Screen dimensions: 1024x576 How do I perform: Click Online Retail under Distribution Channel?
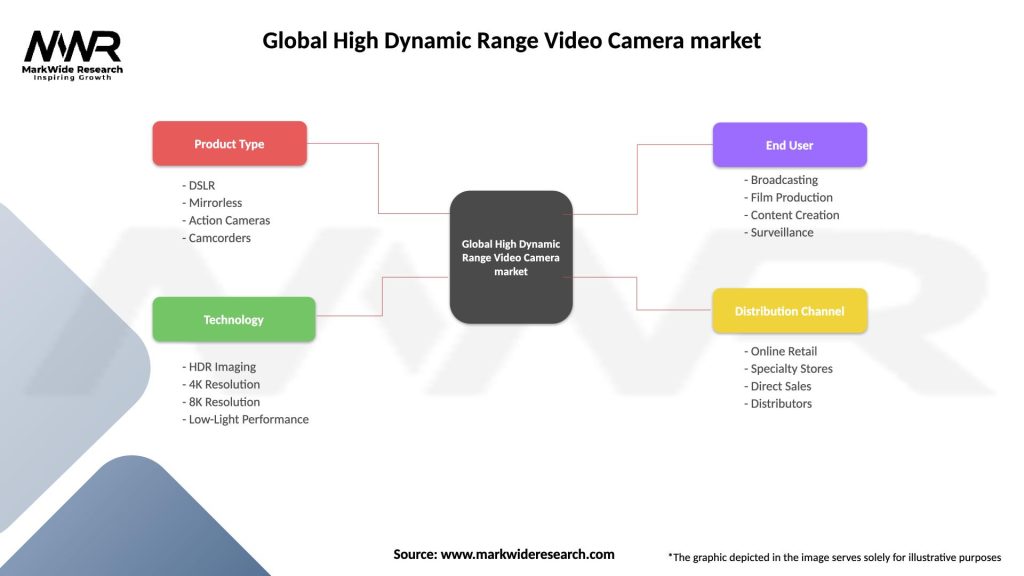click(x=783, y=351)
